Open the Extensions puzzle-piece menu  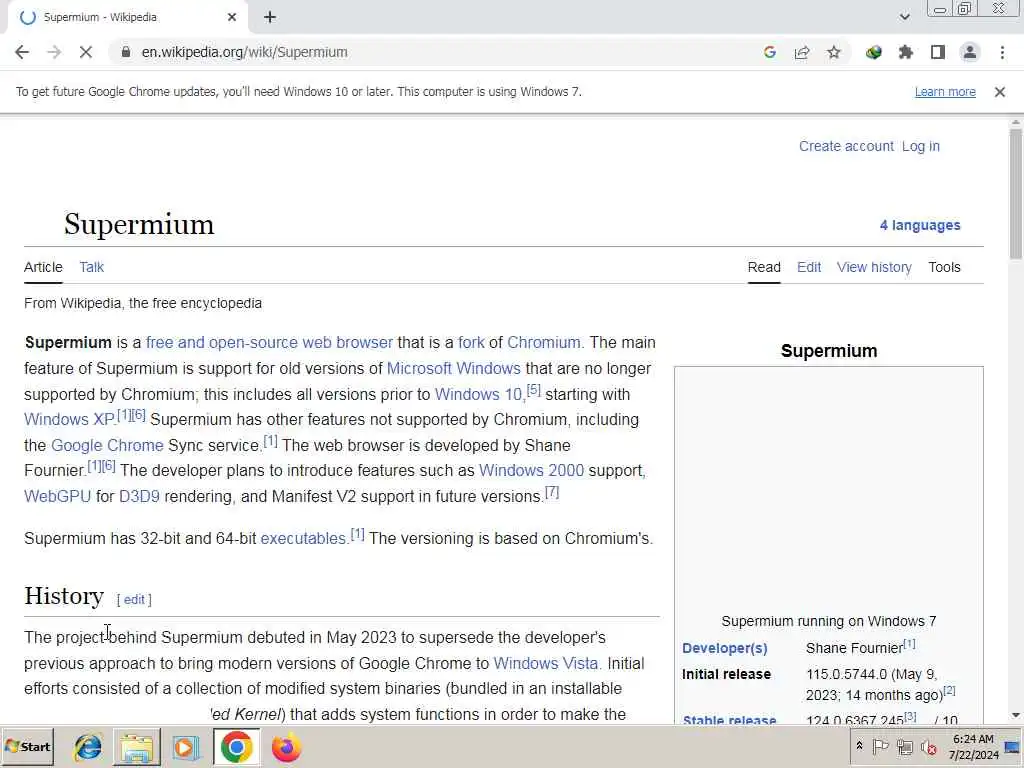906,52
